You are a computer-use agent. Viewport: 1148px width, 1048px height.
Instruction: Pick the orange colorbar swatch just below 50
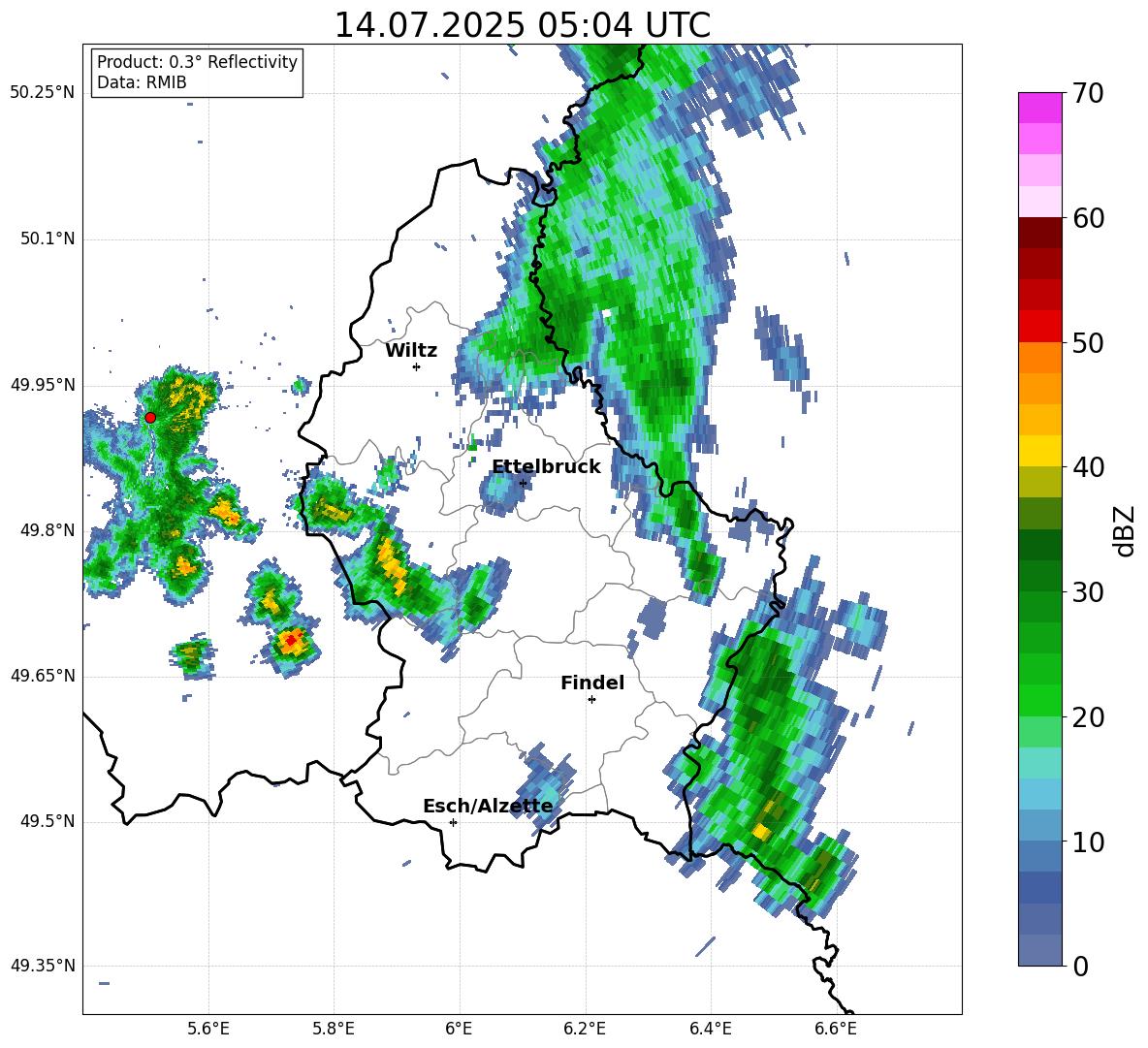1039,357
